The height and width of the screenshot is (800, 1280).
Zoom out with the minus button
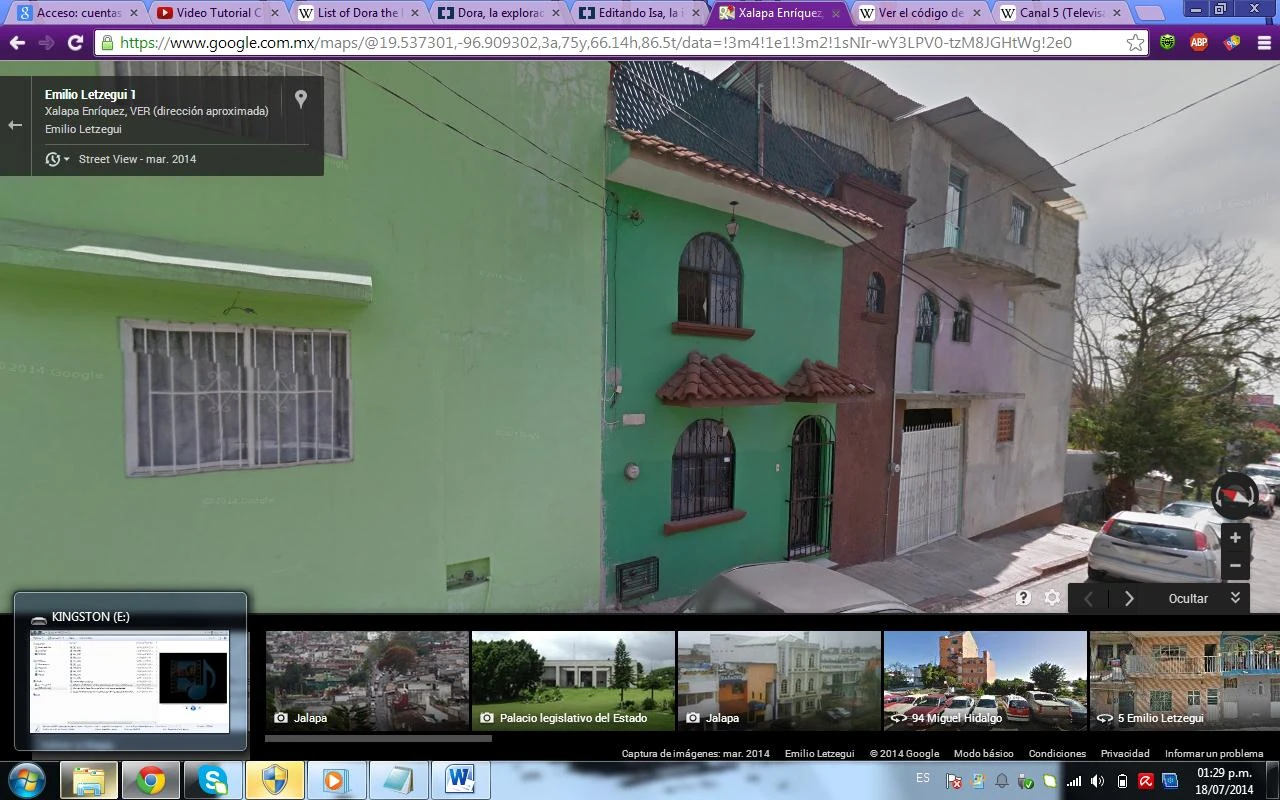pyautogui.click(x=1235, y=566)
